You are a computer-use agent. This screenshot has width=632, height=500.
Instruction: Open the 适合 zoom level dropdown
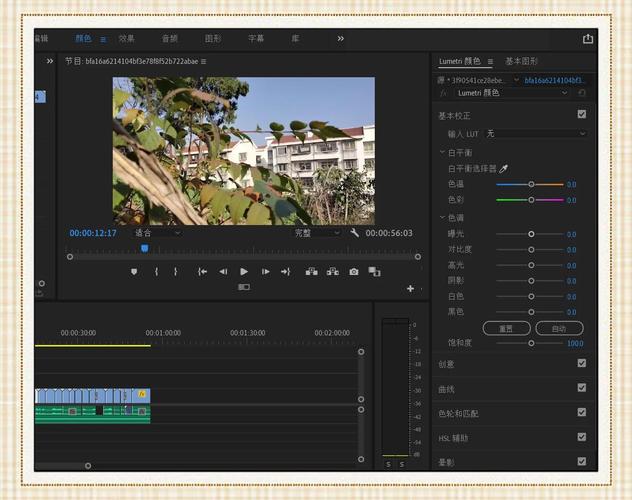tap(158, 233)
